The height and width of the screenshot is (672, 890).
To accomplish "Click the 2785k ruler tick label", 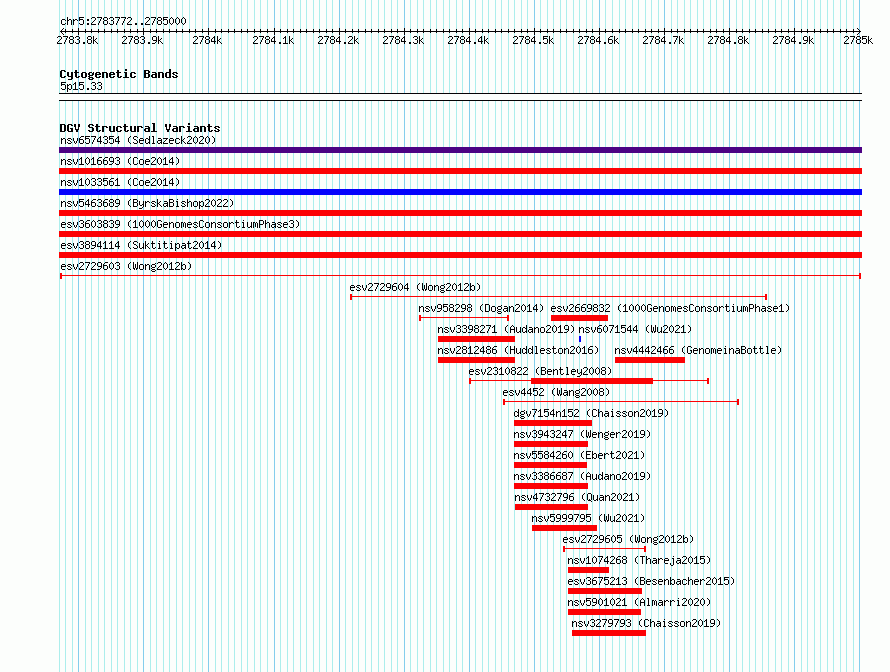I will point(858,40).
